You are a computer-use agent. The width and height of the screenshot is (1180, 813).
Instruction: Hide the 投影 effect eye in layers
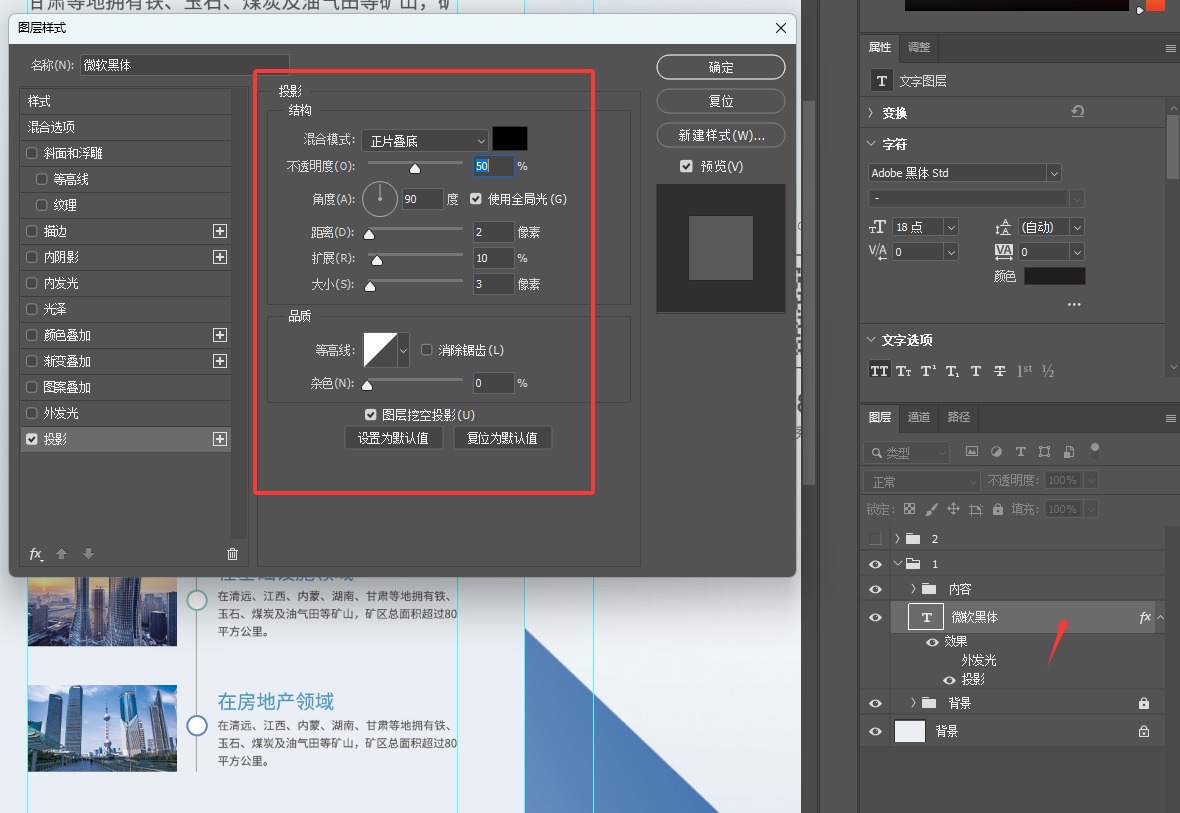(x=949, y=680)
